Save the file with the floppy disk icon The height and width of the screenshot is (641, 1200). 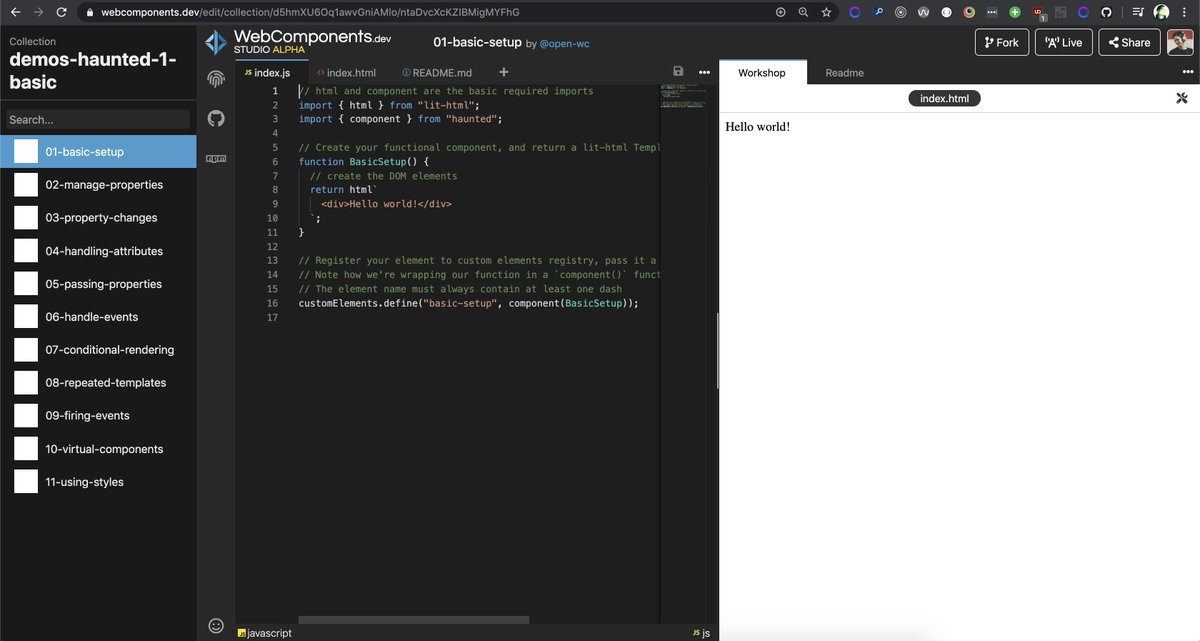(x=678, y=72)
